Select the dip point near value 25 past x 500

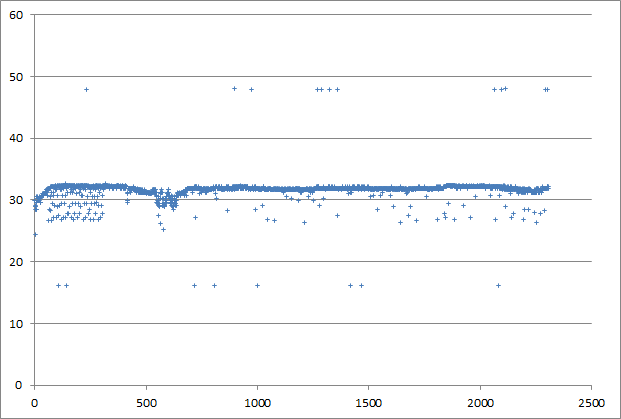coord(163,229)
